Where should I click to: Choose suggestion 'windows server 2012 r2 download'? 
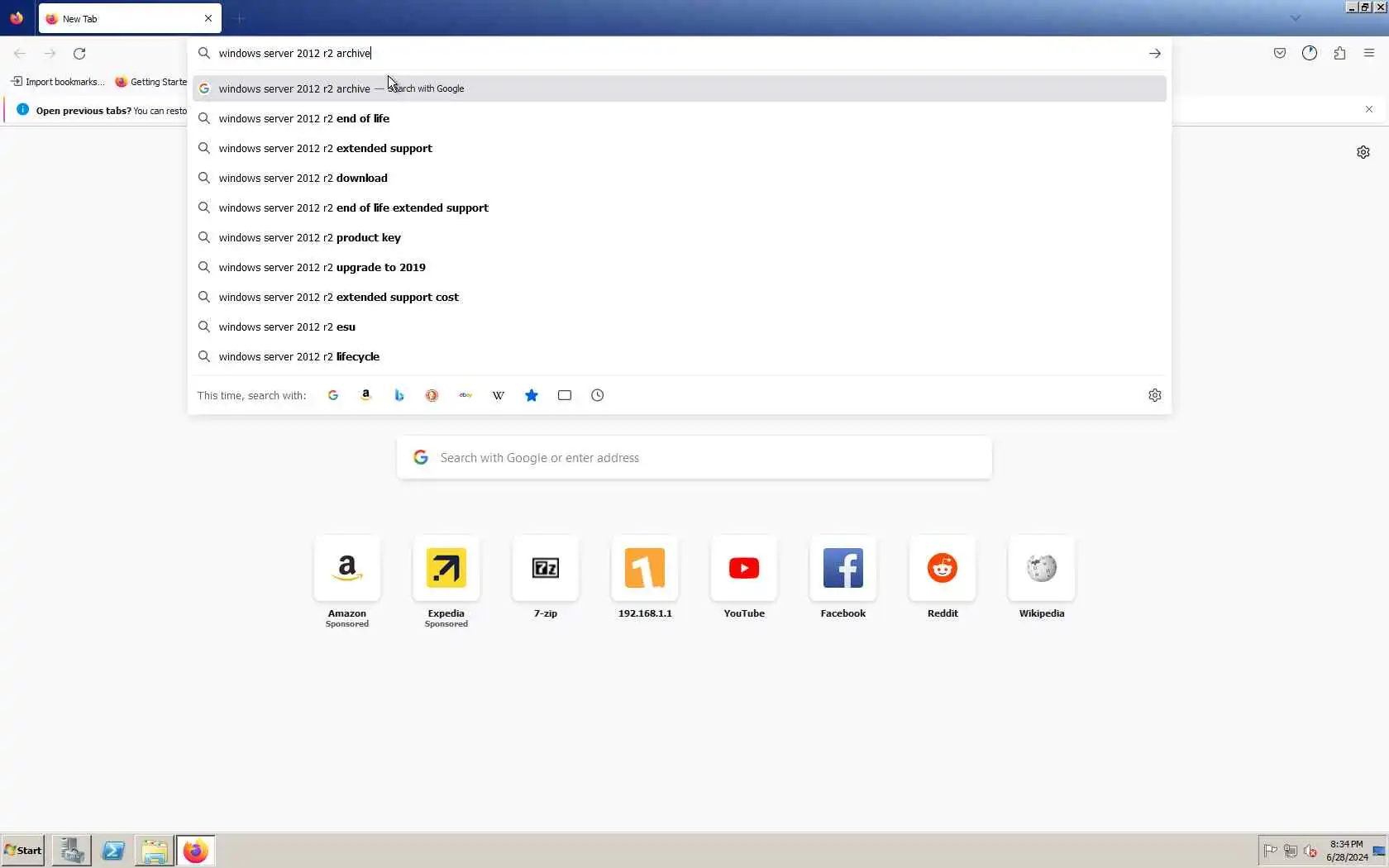tap(680, 178)
